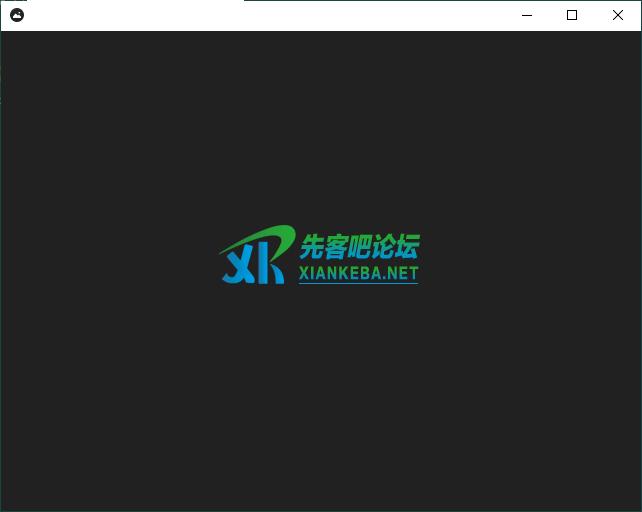Close the window
Viewport: 642px width, 512px height.
tap(618, 16)
